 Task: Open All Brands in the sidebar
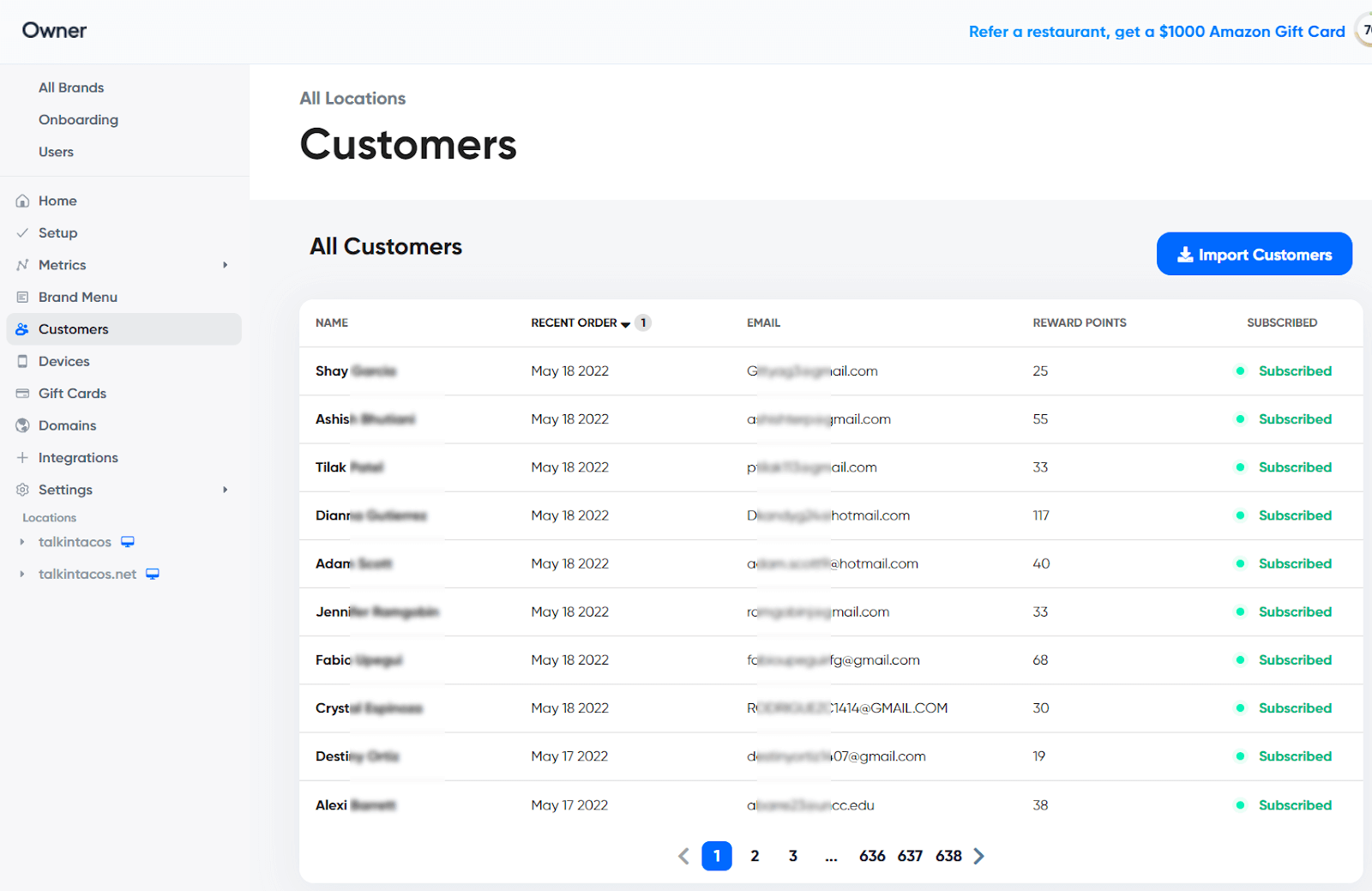(71, 87)
